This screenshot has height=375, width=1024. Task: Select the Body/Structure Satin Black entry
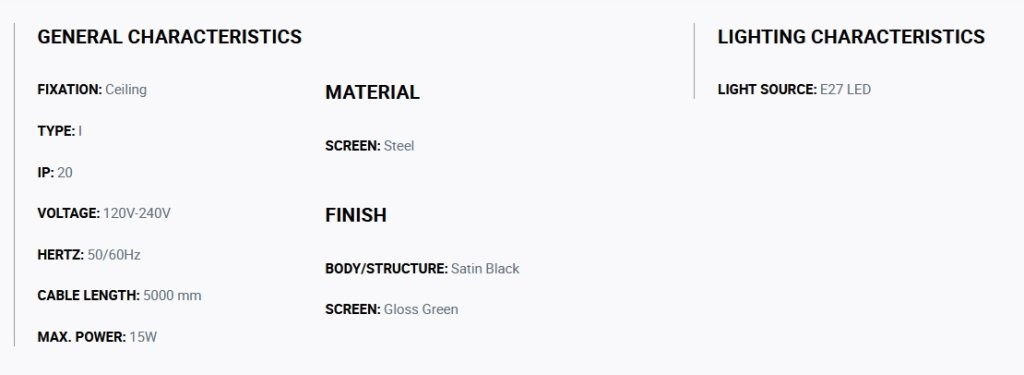click(x=423, y=269)
